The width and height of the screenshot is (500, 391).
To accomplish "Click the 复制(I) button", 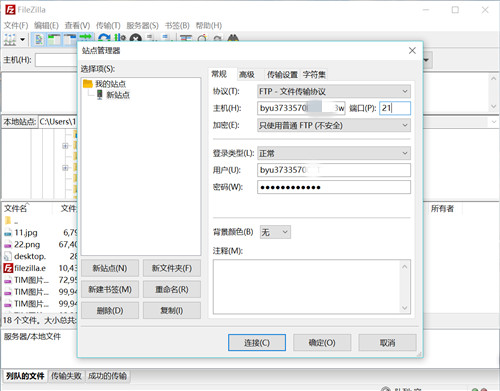I will pos(172,311).
